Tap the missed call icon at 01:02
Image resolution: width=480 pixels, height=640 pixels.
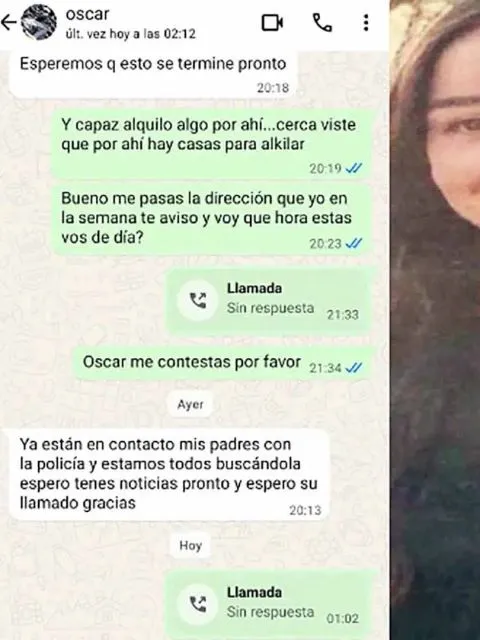tap(198, 604)
